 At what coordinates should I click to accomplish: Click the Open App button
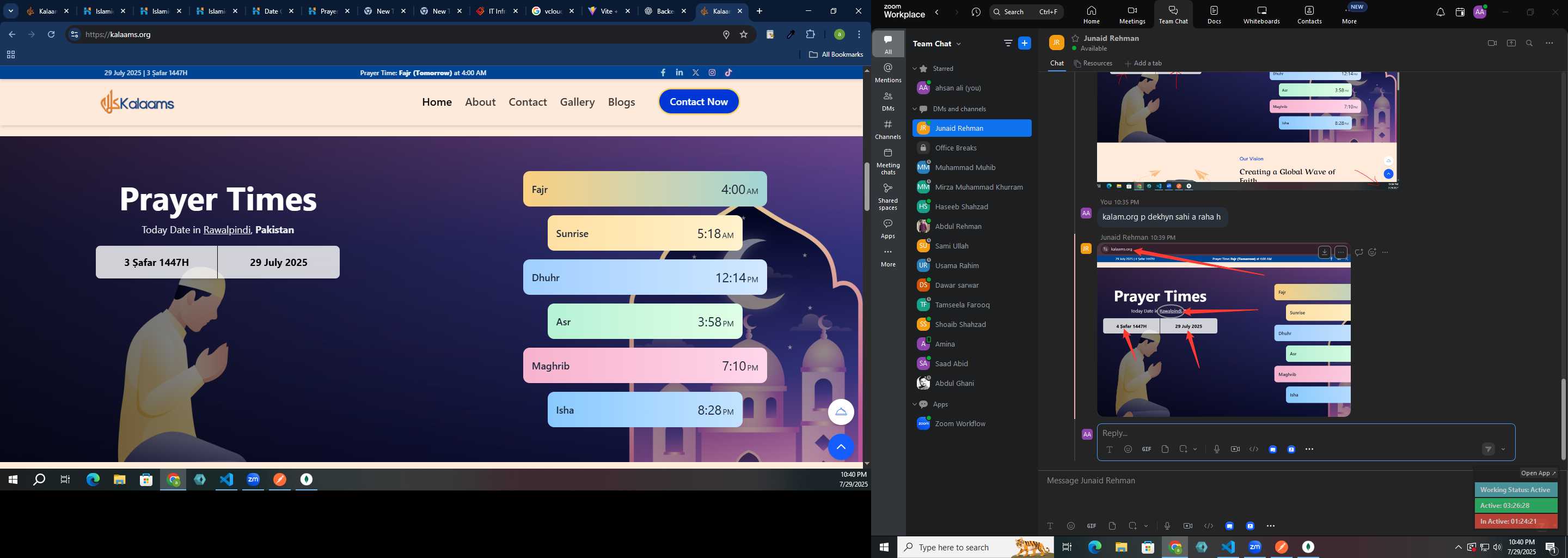coord(1538,472)
